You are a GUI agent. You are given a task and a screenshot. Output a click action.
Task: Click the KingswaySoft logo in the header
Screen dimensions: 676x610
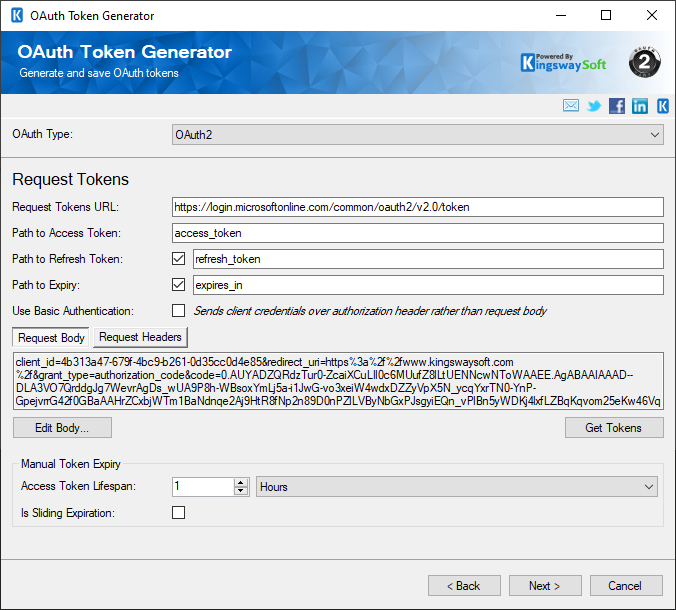coord(564,62)
